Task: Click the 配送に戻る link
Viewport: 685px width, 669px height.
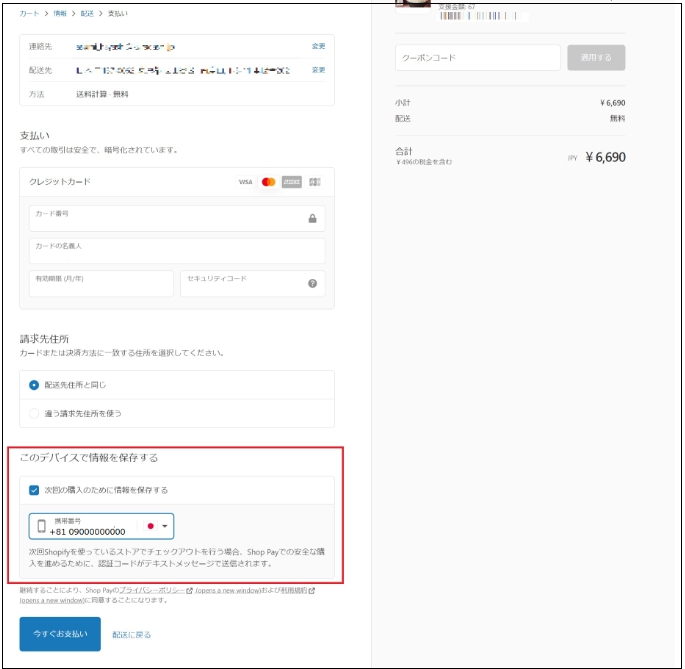Action: click(131, 635)
